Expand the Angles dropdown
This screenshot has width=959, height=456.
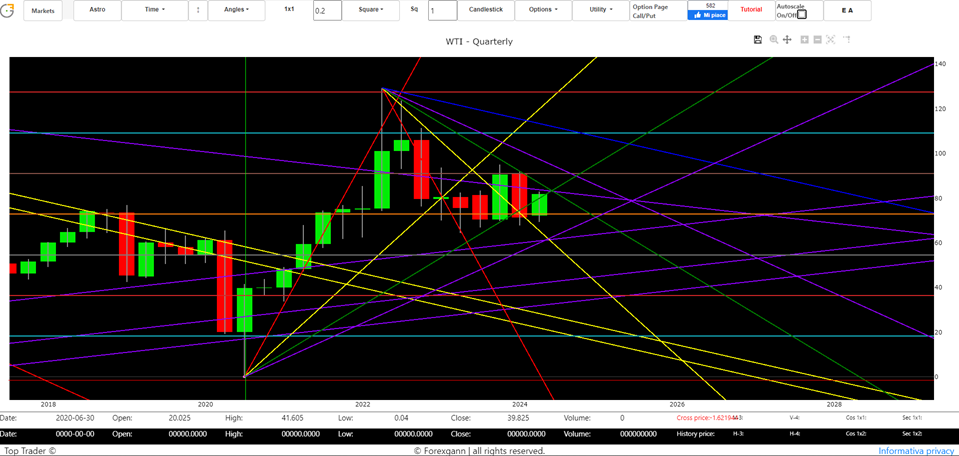point(236,10)
